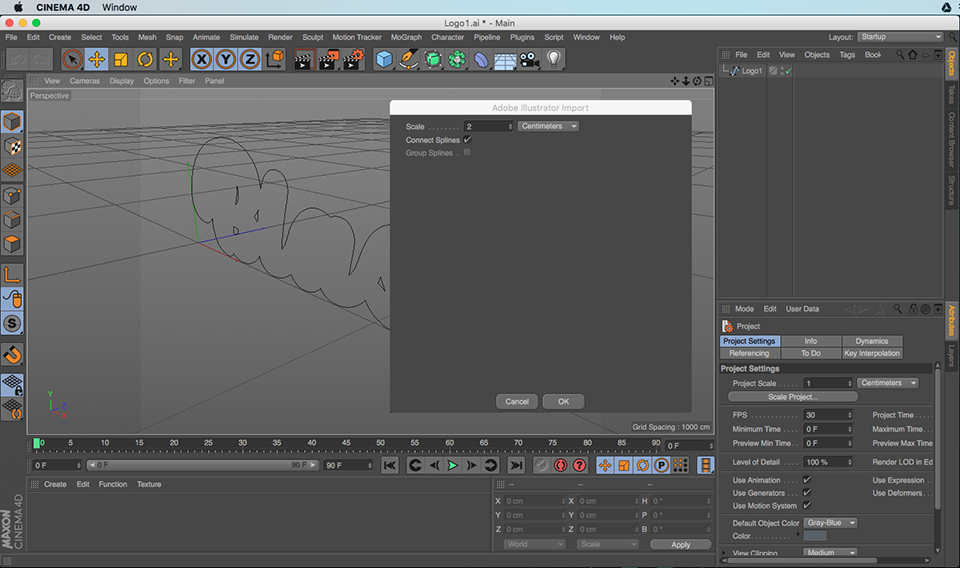Activate the Rotate tool in top toolbar

pyautogui.click(x=146, y=59)
